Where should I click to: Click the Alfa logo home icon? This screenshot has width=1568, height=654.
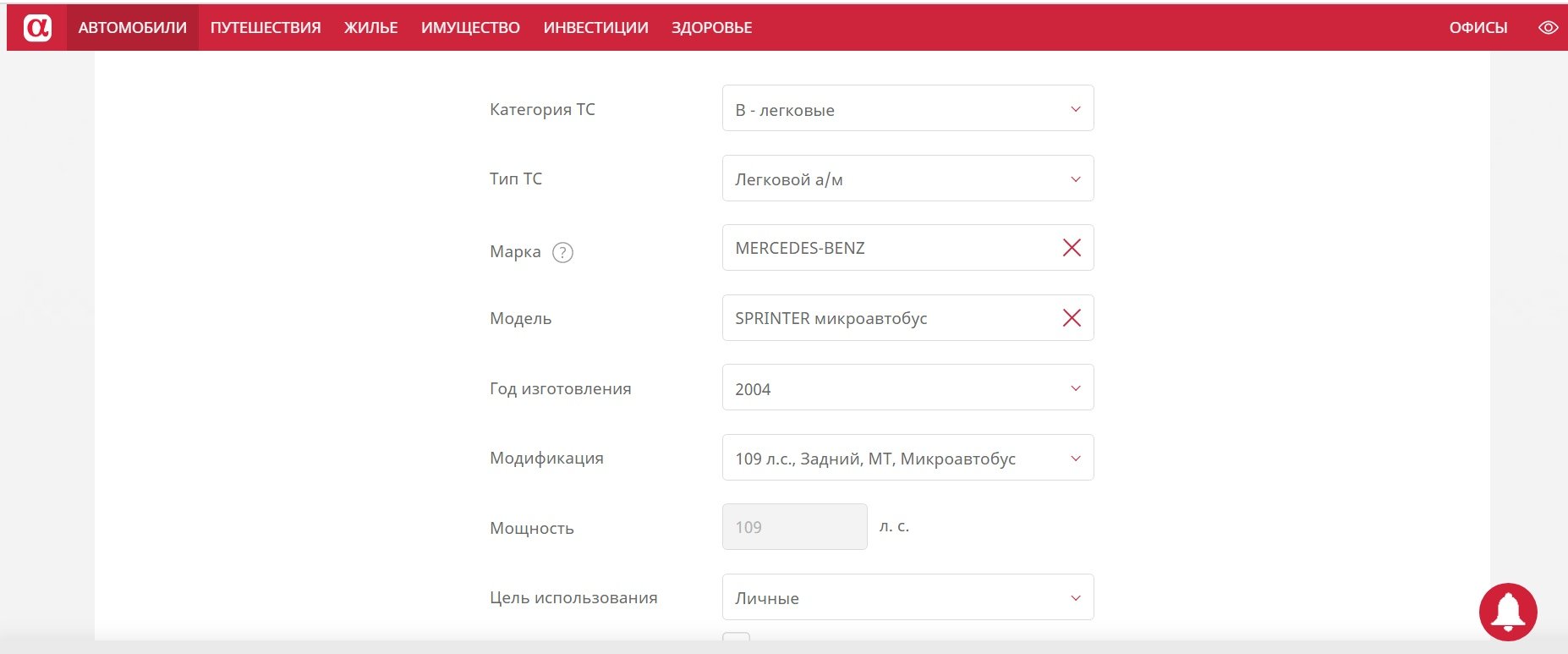[37, 28]
